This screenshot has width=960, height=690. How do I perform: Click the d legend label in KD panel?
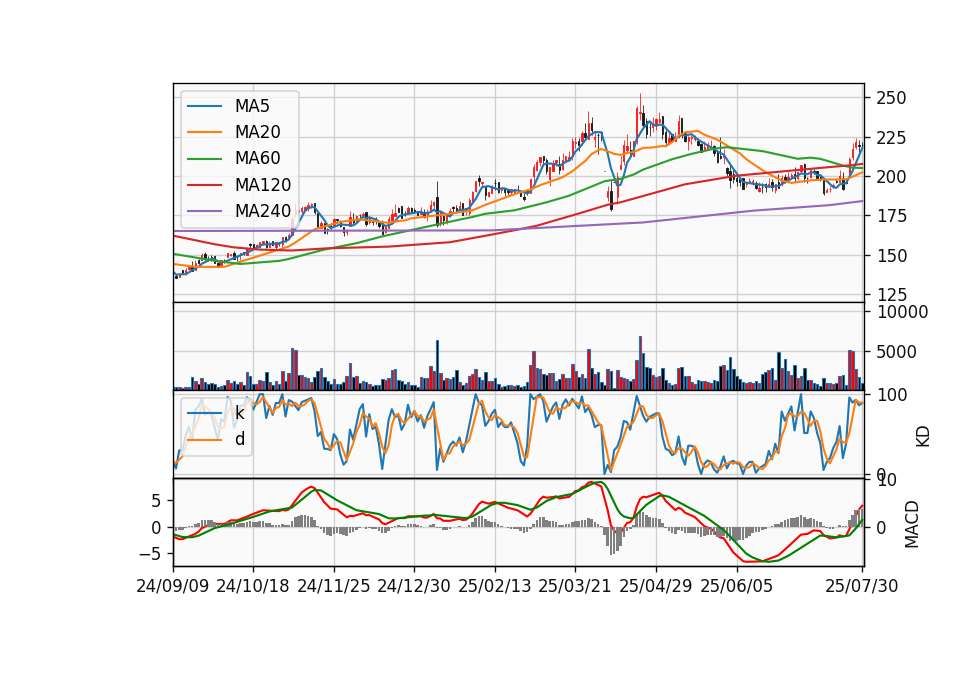240,439
